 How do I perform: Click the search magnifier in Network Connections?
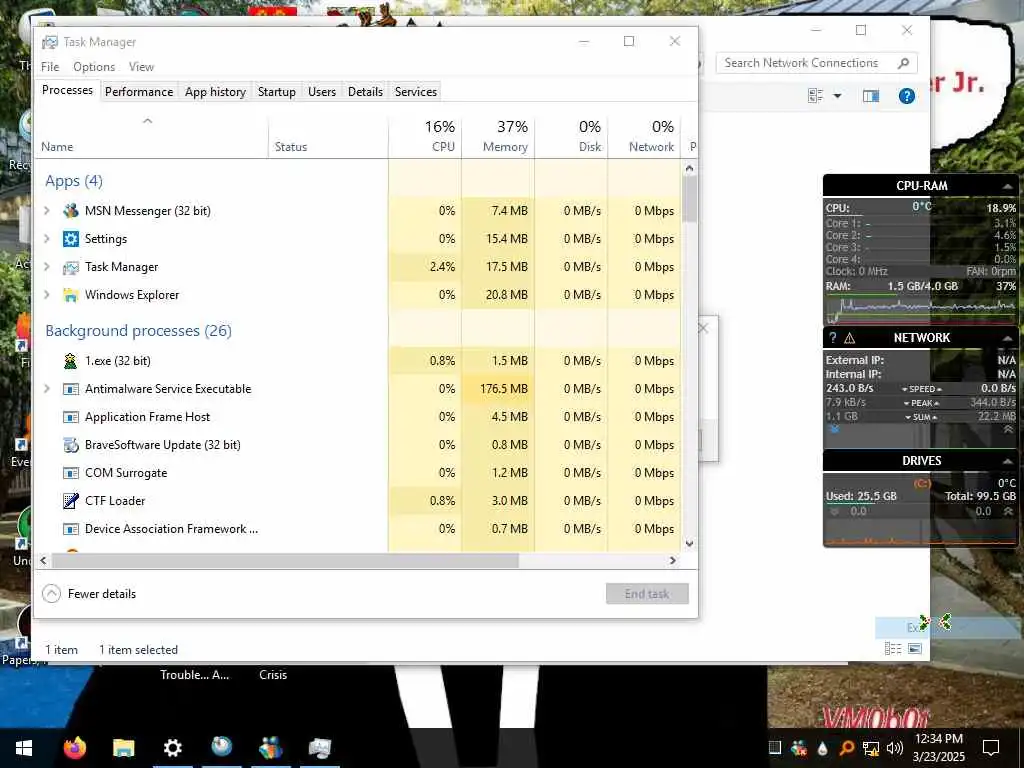tap(903, 63)
